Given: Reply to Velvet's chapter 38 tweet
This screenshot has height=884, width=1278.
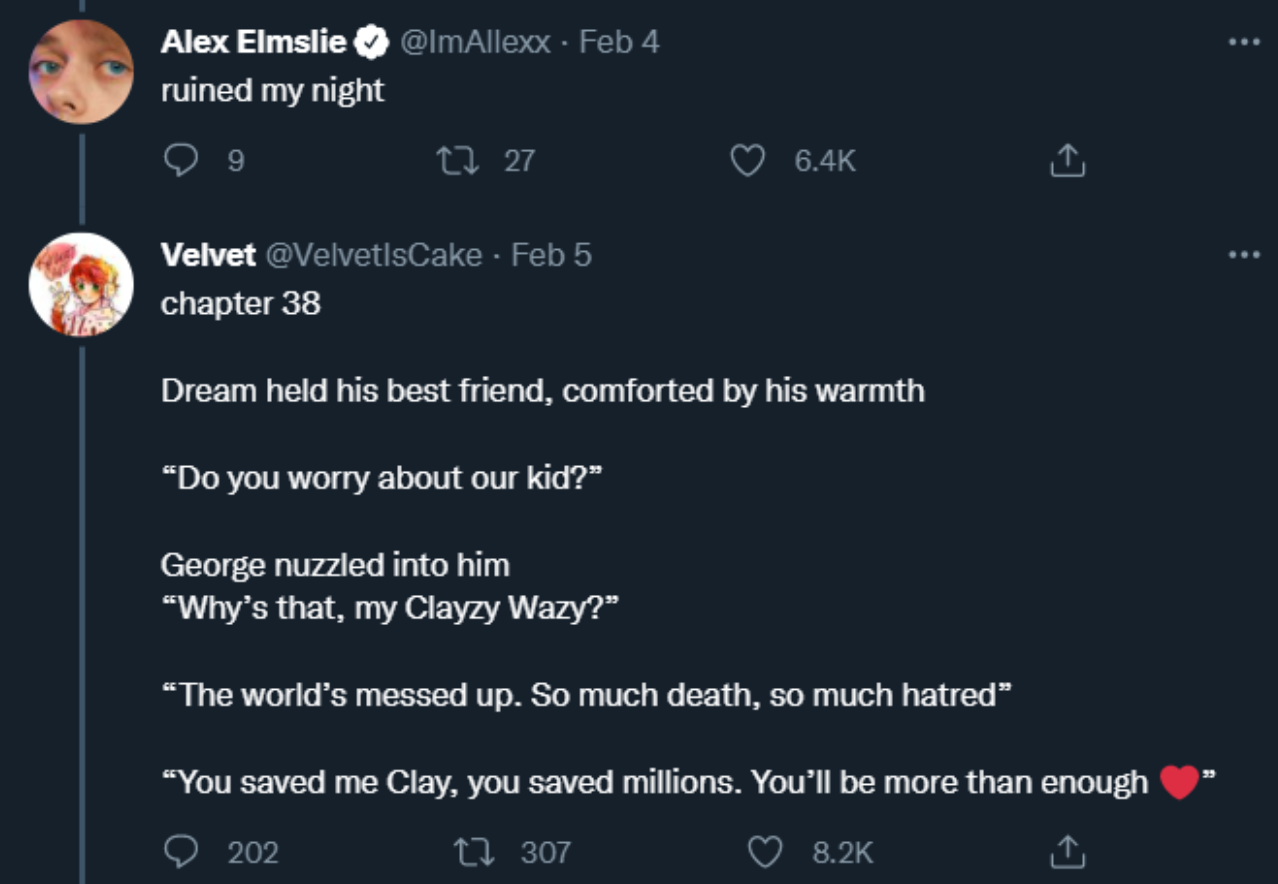Looking at the screenshot, I should point(182,851).
